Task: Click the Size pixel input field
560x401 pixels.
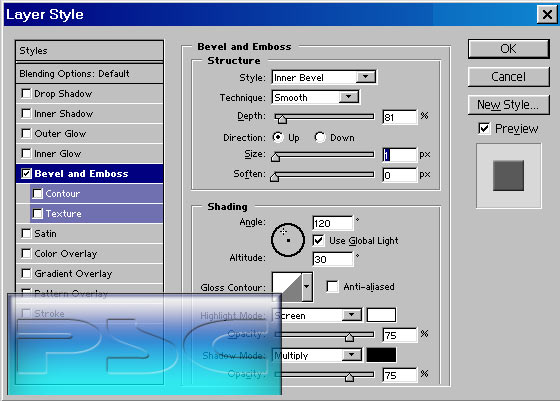Action: click(400, 155)
